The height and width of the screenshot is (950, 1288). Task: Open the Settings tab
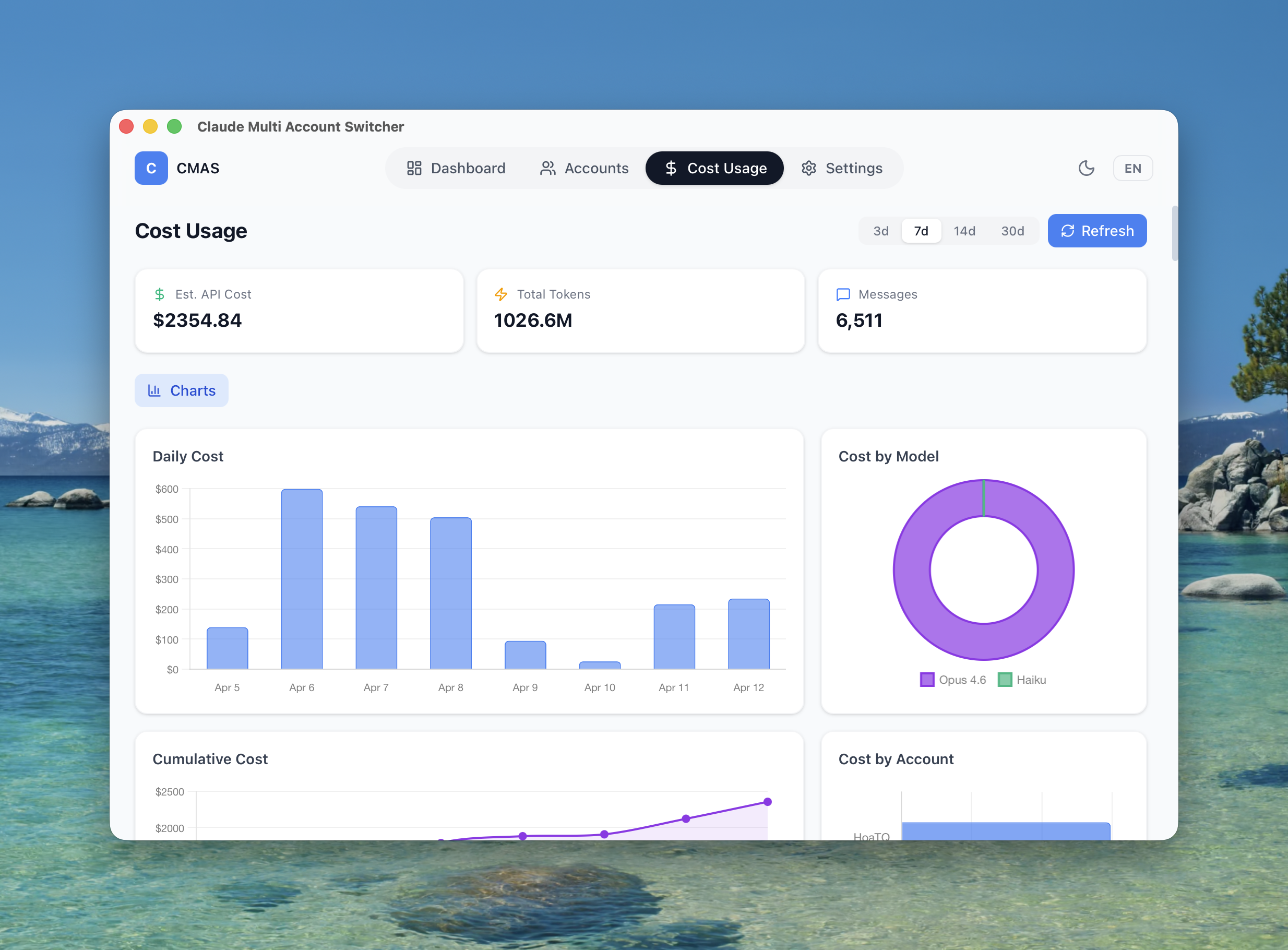pos(842,168)
